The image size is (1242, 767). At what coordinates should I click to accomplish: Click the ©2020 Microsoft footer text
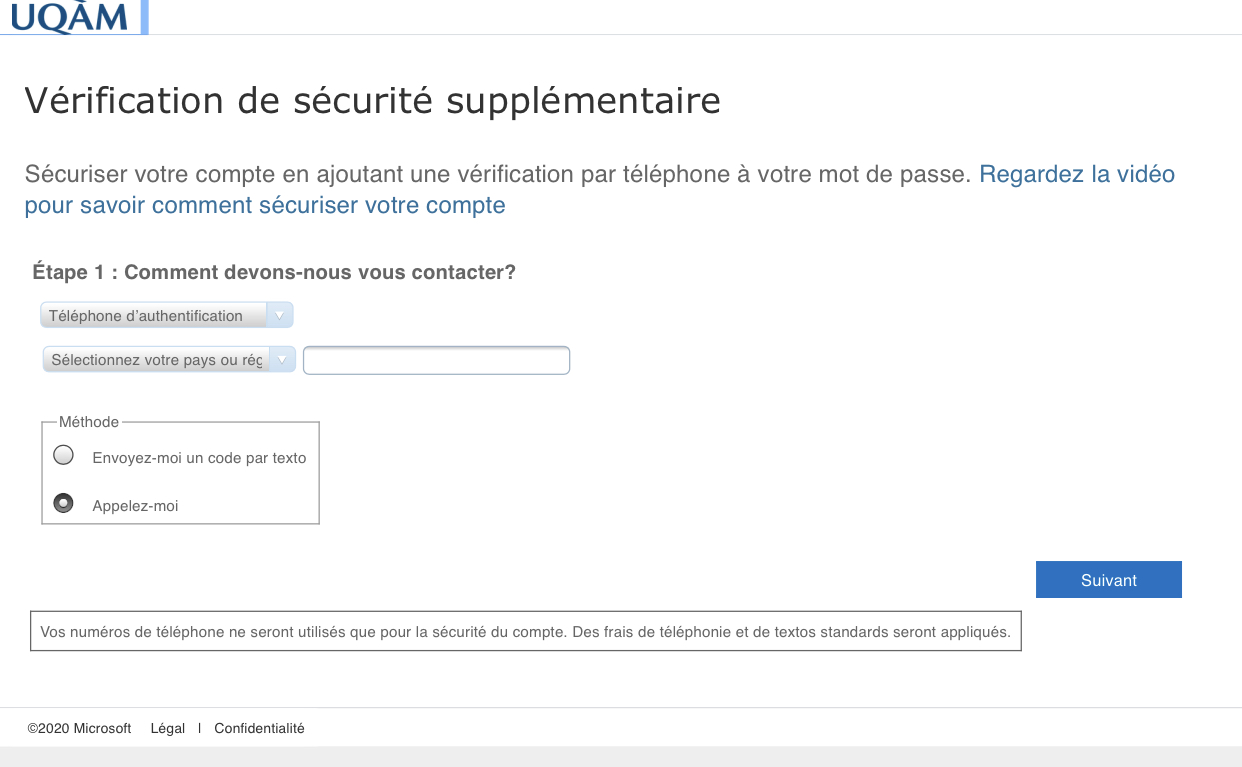[80, 728]
